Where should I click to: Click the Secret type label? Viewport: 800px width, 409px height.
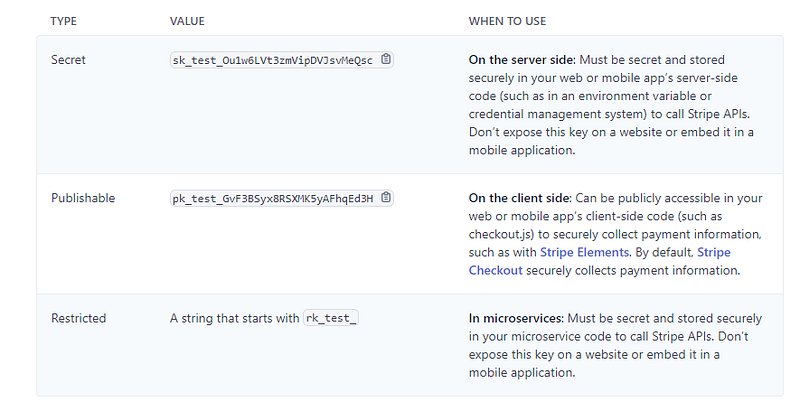pos(68,60)
